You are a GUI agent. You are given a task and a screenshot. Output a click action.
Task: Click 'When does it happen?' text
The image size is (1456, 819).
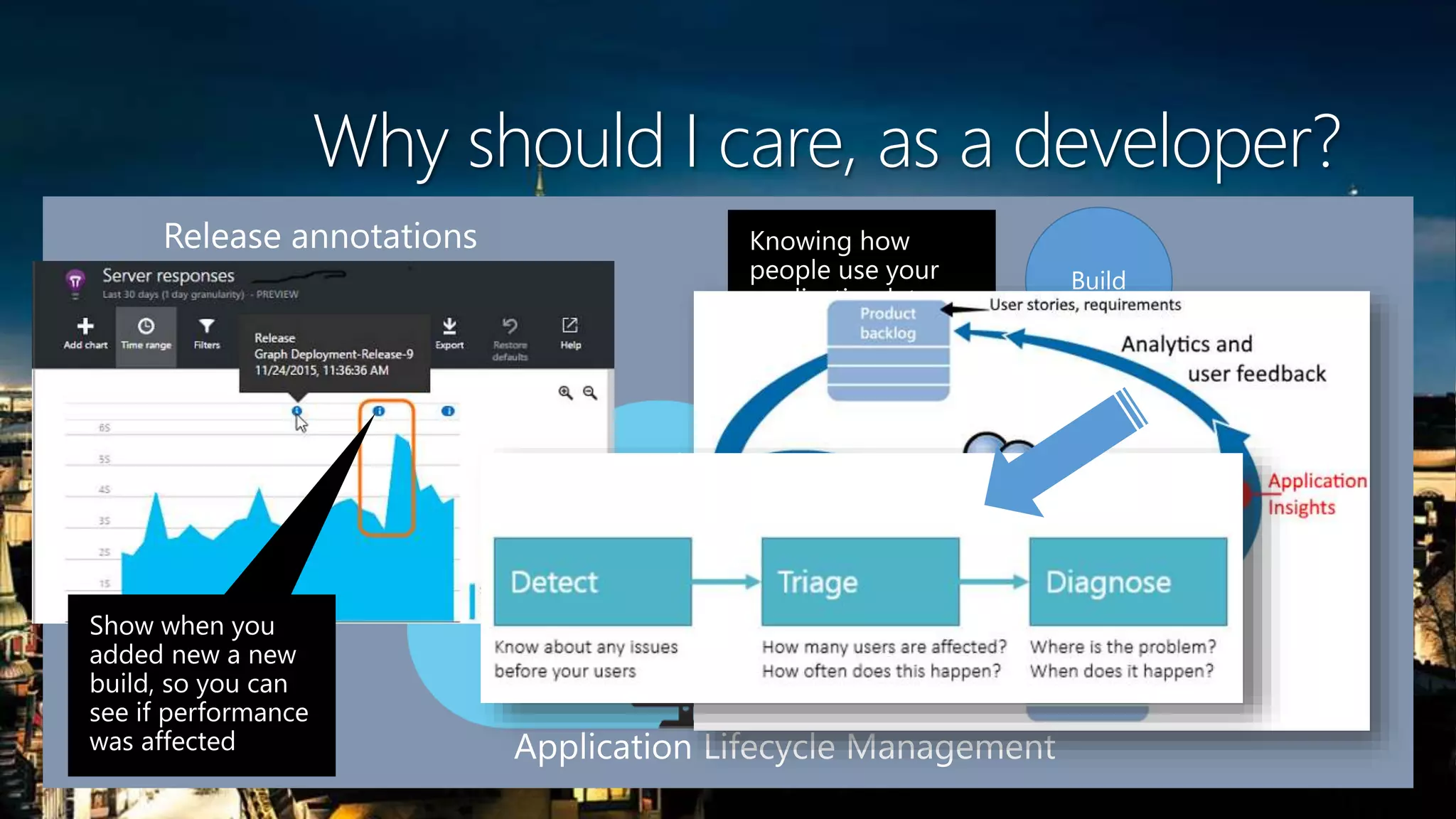click(1122, 671)
